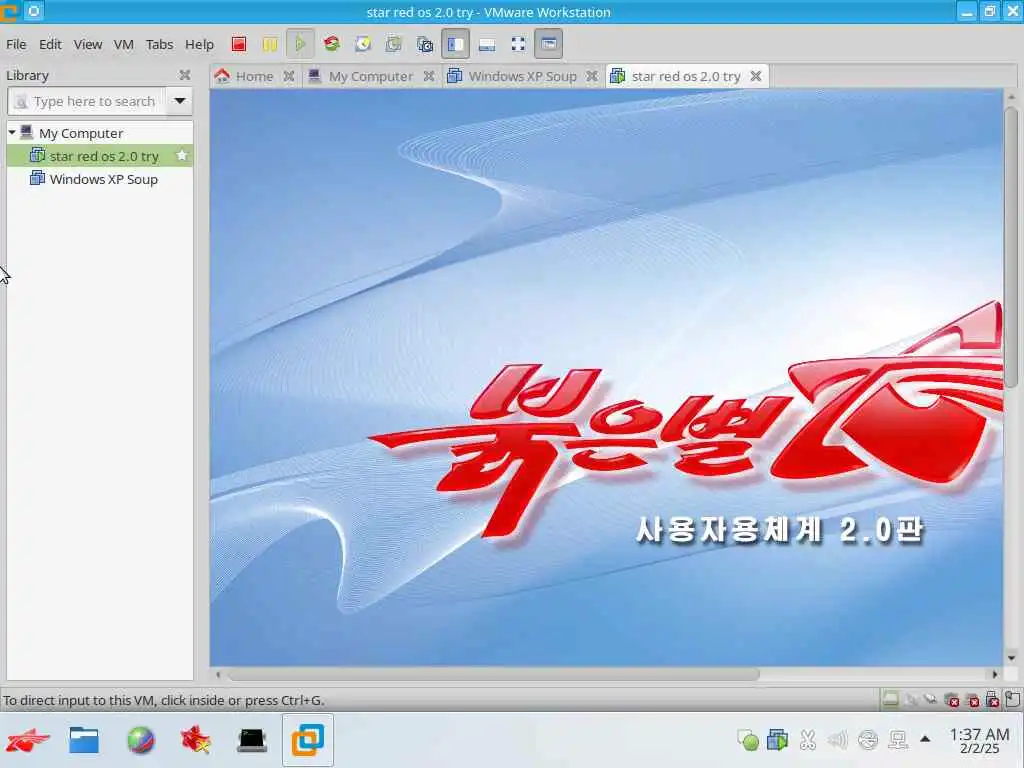Power off the VM with red stop icon
1024x768 pixels.
pos(239,44)
